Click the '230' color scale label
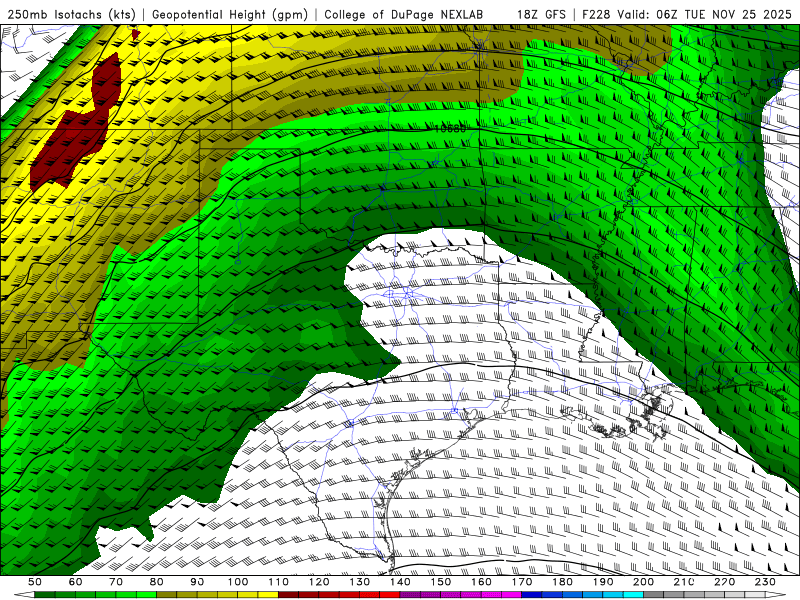Screen dimensions: 800x600 coord(765,582)
